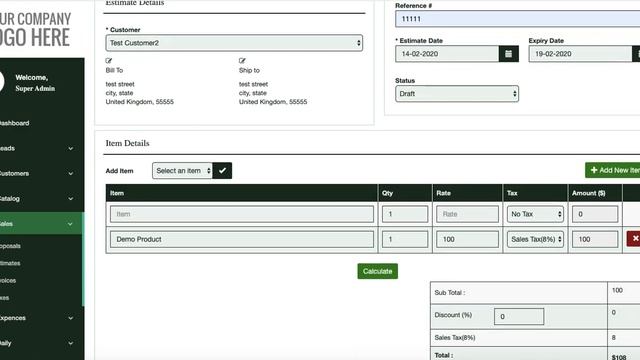The width and height of the screenshot is (640, 360).
Task: Change the Sales Tax(8%) dropdown
Action: [x=535, y=239]
